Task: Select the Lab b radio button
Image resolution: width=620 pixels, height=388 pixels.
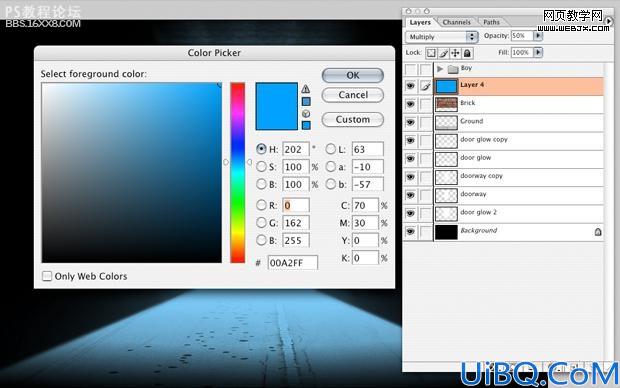Action: [331, 184]
